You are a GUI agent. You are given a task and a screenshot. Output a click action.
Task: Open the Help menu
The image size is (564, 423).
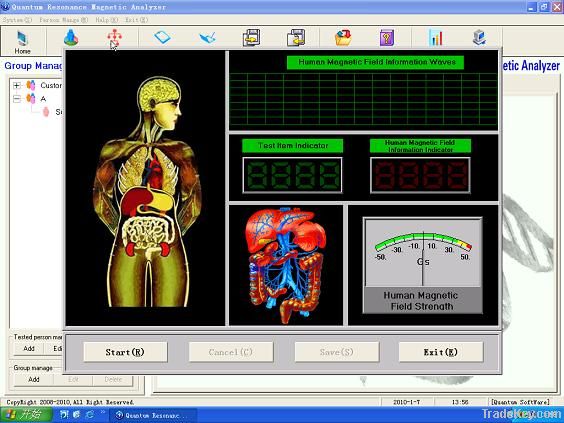106,20
